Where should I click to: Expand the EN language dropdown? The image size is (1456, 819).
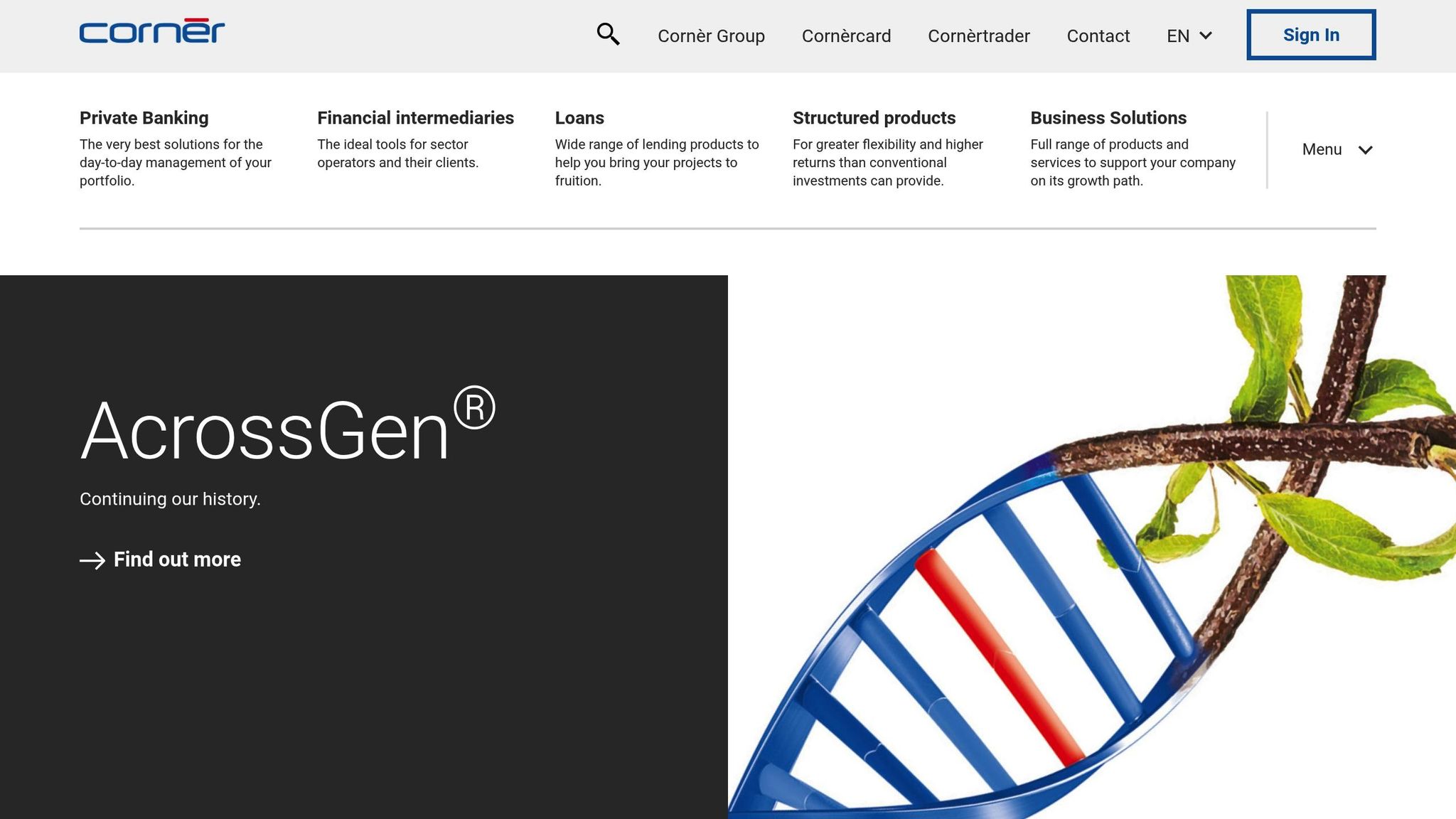[1189, 36]
